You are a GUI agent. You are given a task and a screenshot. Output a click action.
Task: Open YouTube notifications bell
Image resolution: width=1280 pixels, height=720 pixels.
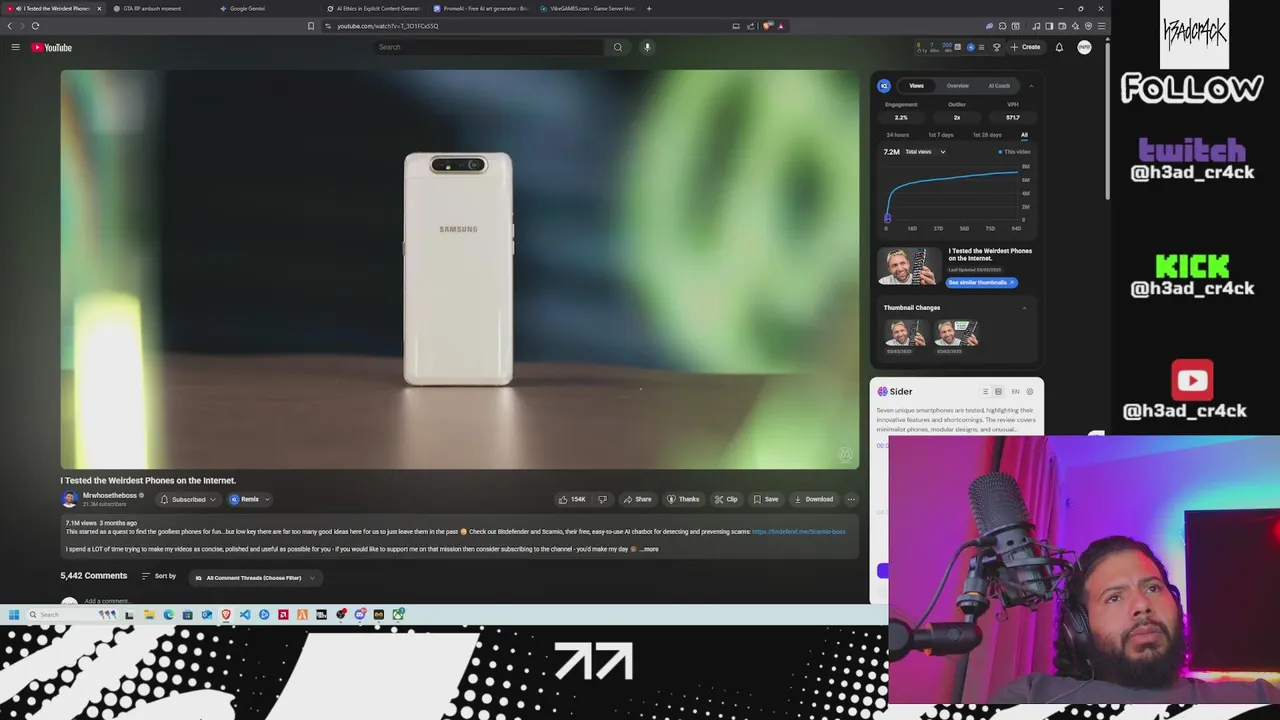pyautogui.click(x=1059, y=47)
